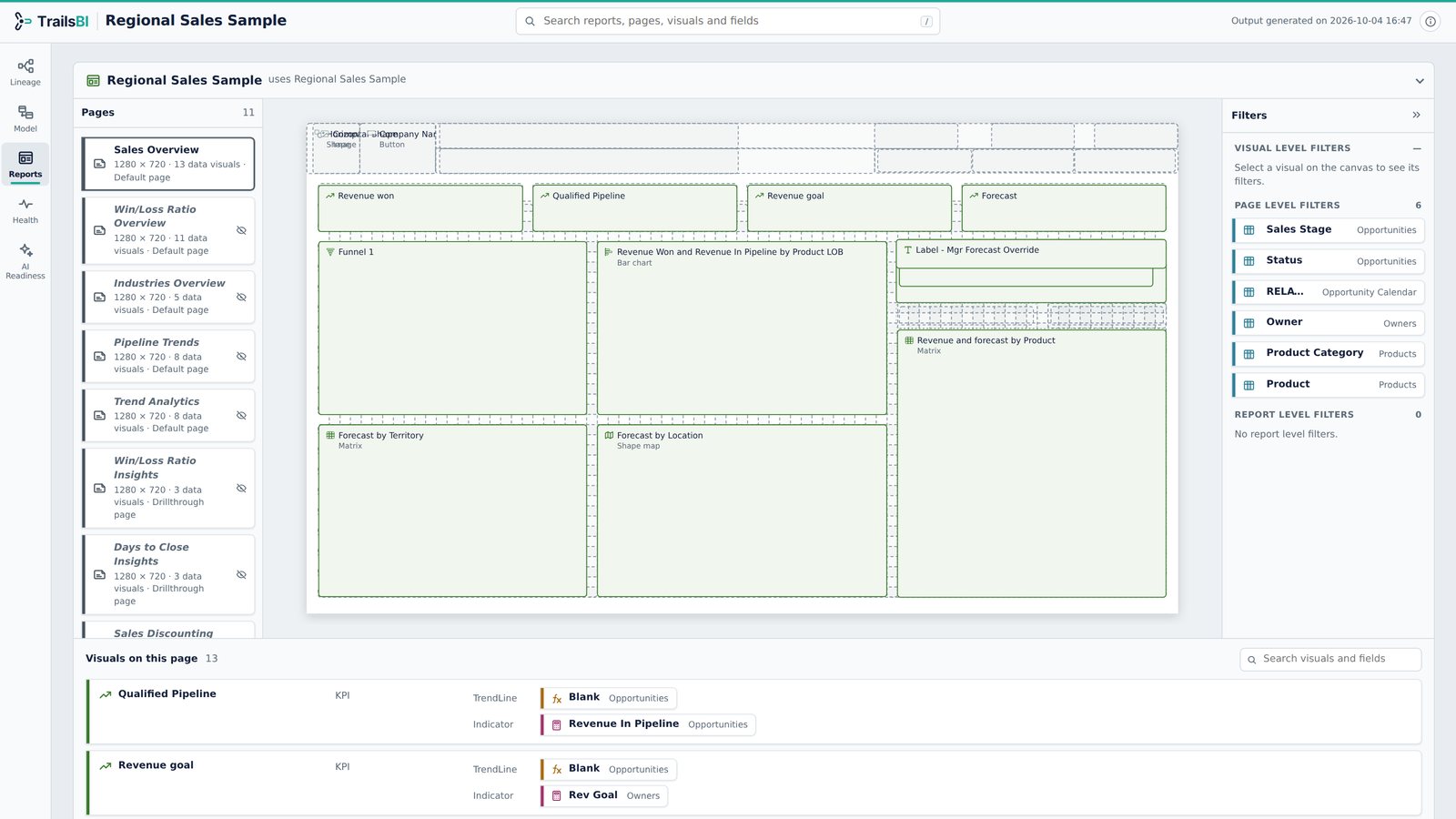
Task: Open the Lineage view in sidebar
Action: point(25,72)
